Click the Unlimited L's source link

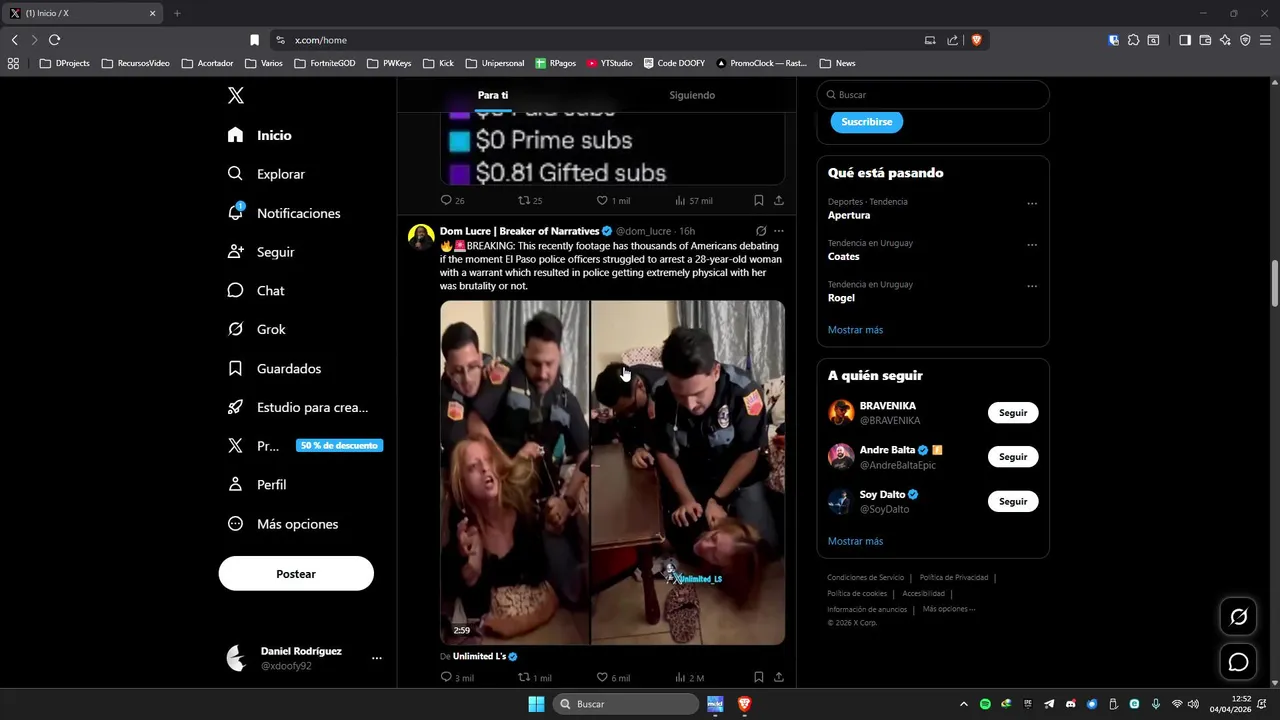coord(485,656)
